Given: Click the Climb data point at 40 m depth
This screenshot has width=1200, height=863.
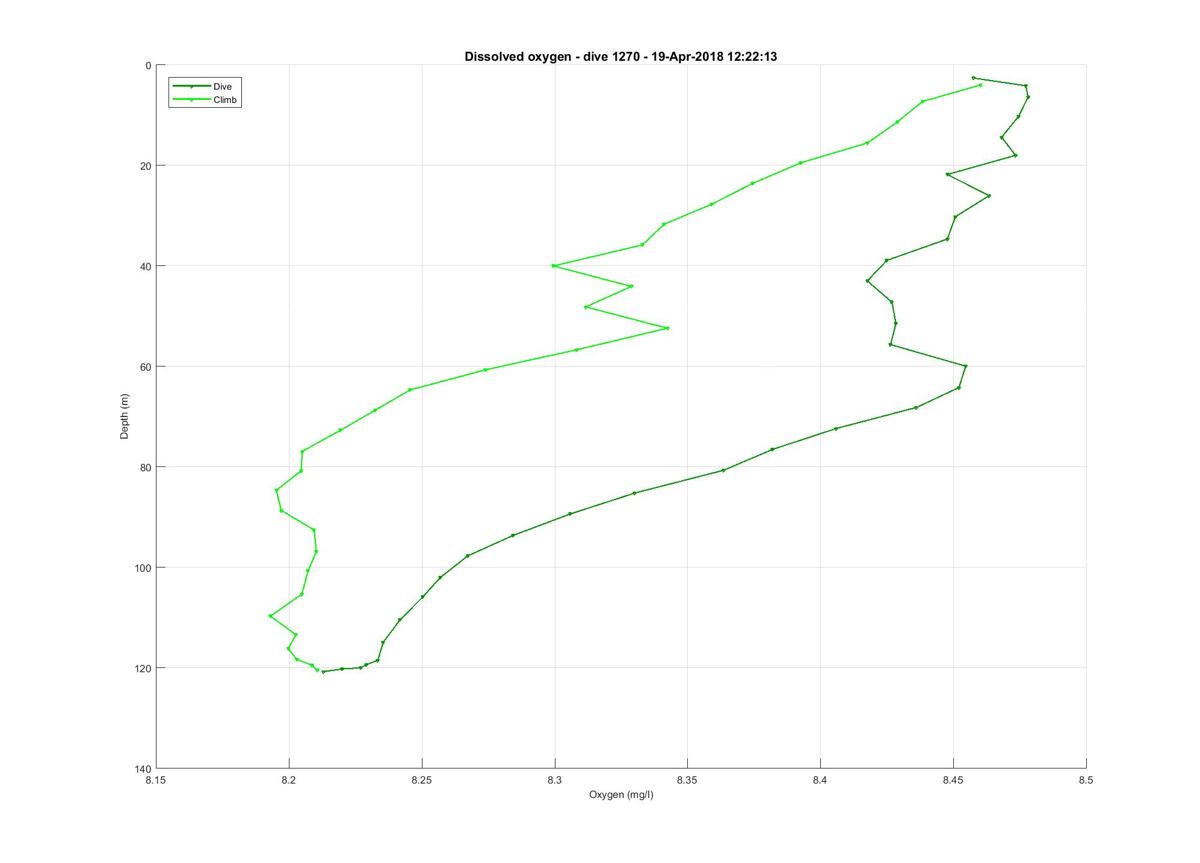Looking at the screenshot, I should tap(553, 265).
